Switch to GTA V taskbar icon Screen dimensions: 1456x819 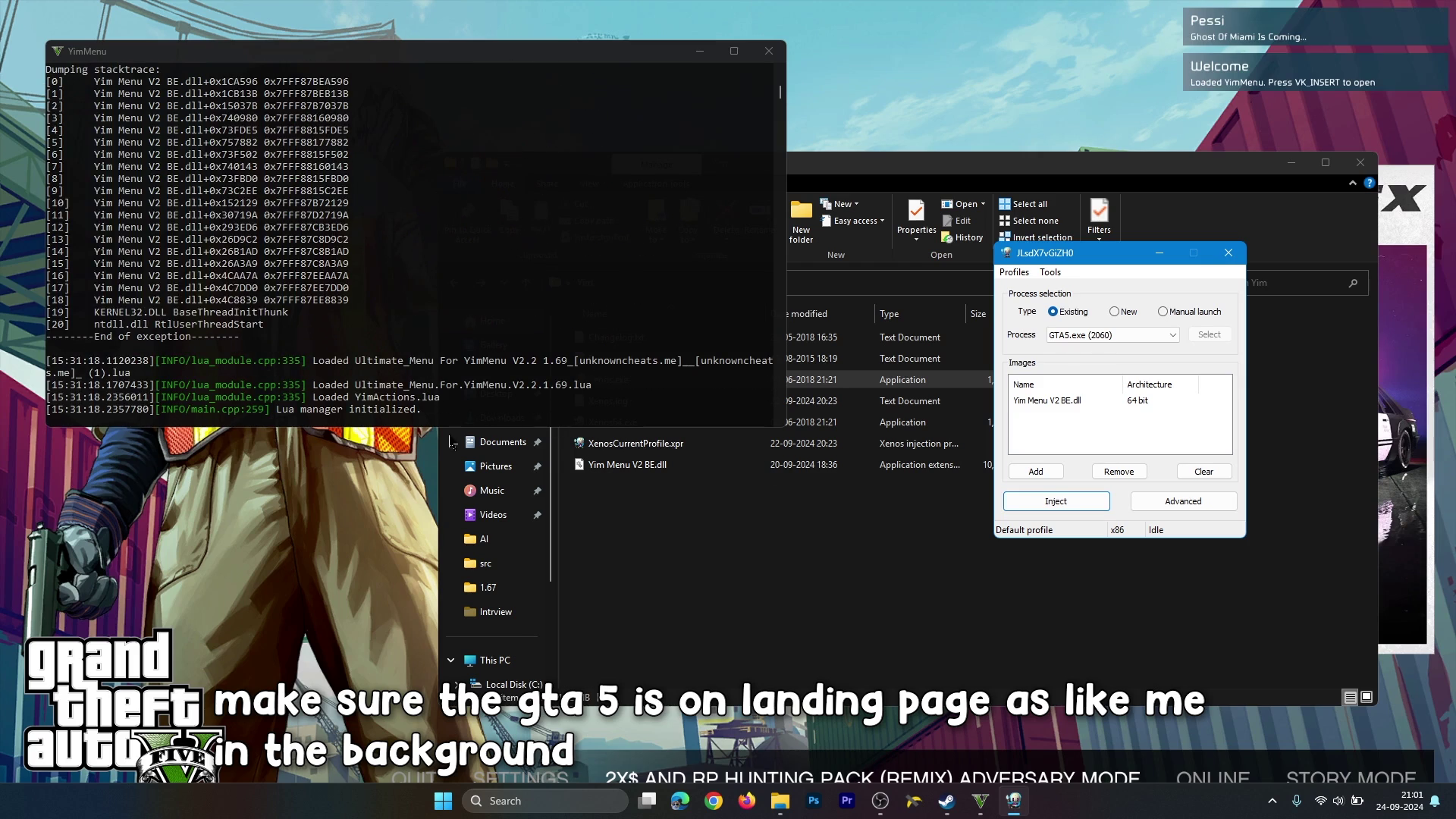[981, 801]
